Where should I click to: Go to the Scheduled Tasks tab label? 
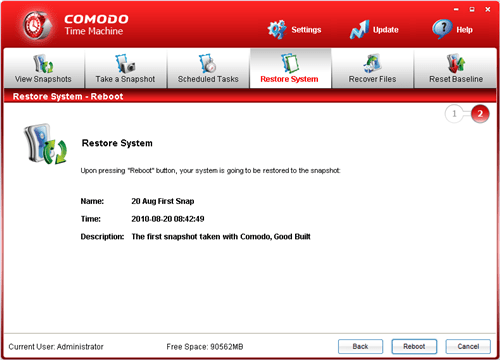tap(208, 79)
